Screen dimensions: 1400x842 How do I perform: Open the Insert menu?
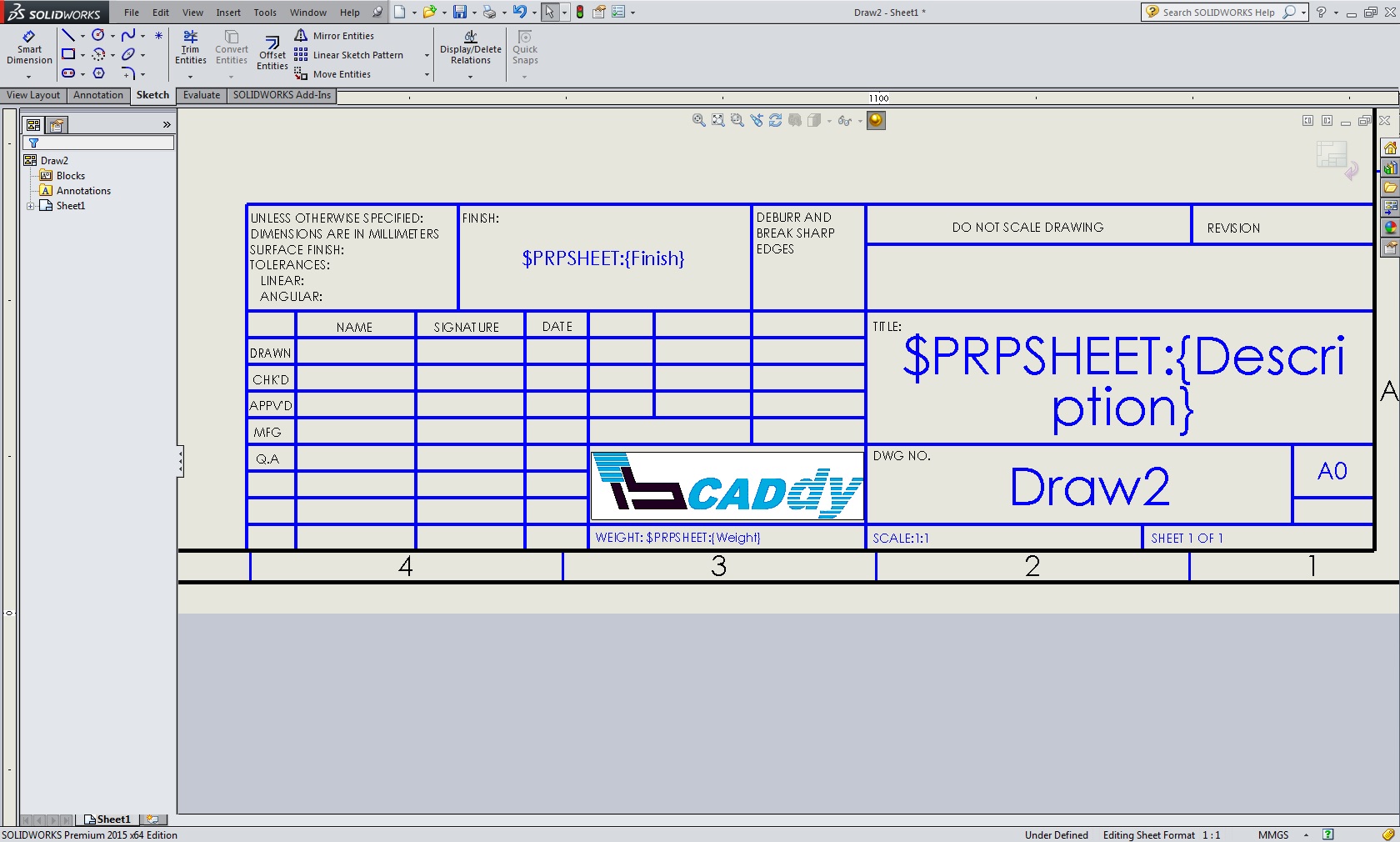(x=228, y=13)
